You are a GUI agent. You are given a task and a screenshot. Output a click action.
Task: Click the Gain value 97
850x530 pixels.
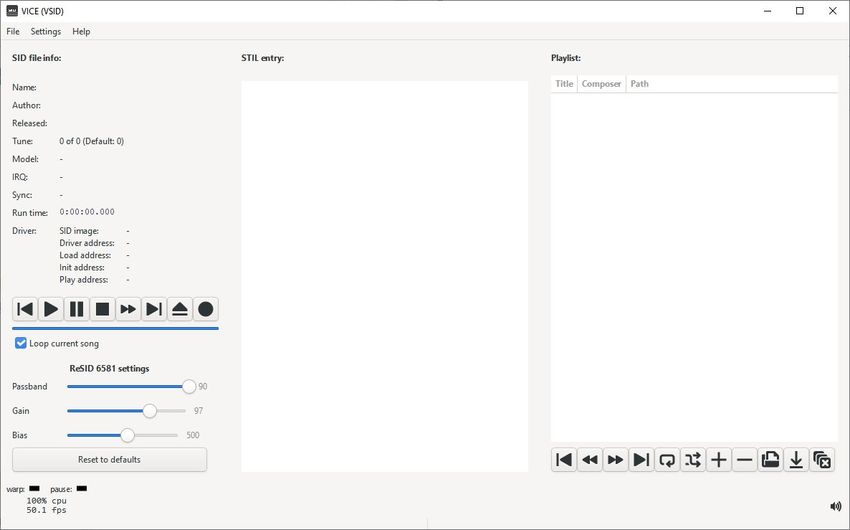[x=198, y=411]
